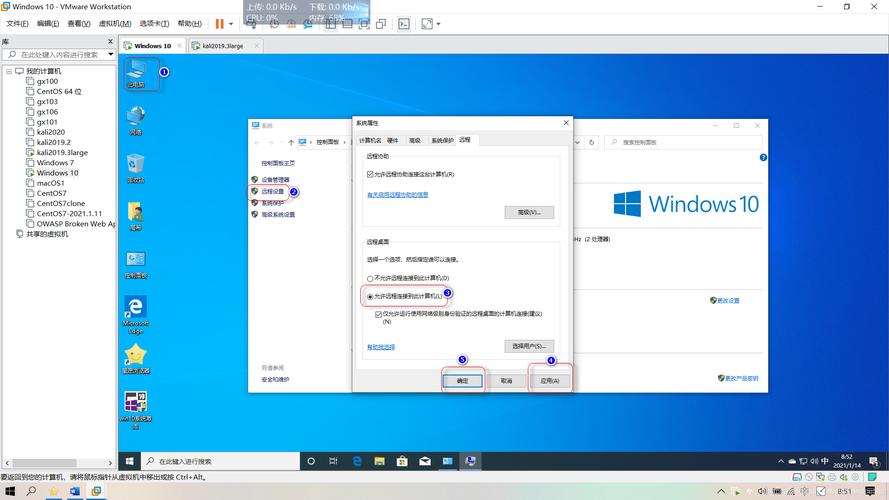Image resolution: width=889 pixels, height=500 pixels.
Task: Select the don't allow remote connections radio button
Action: tap(370, 278)
